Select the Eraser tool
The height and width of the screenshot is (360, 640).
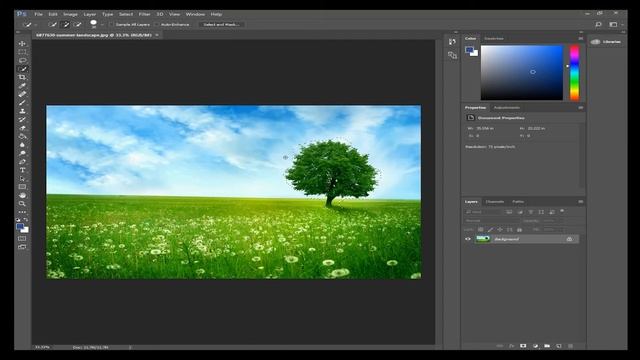click(22, 128)
